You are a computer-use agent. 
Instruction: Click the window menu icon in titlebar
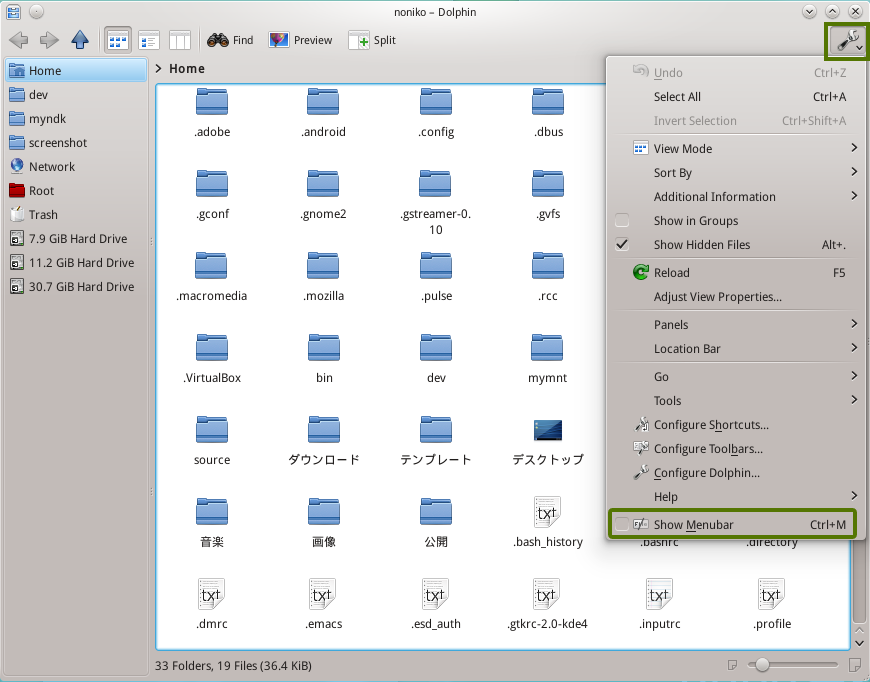pyautogui.click(x=13, y=12)
